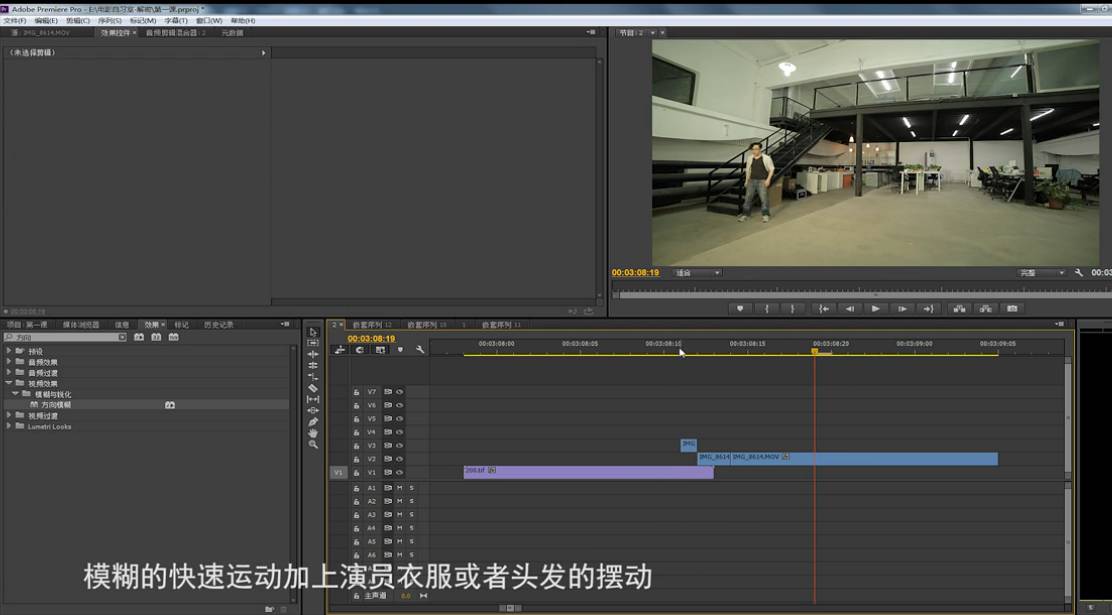
Task: Toggle visibility eye of track V5
Action: (x=399, y=419)
